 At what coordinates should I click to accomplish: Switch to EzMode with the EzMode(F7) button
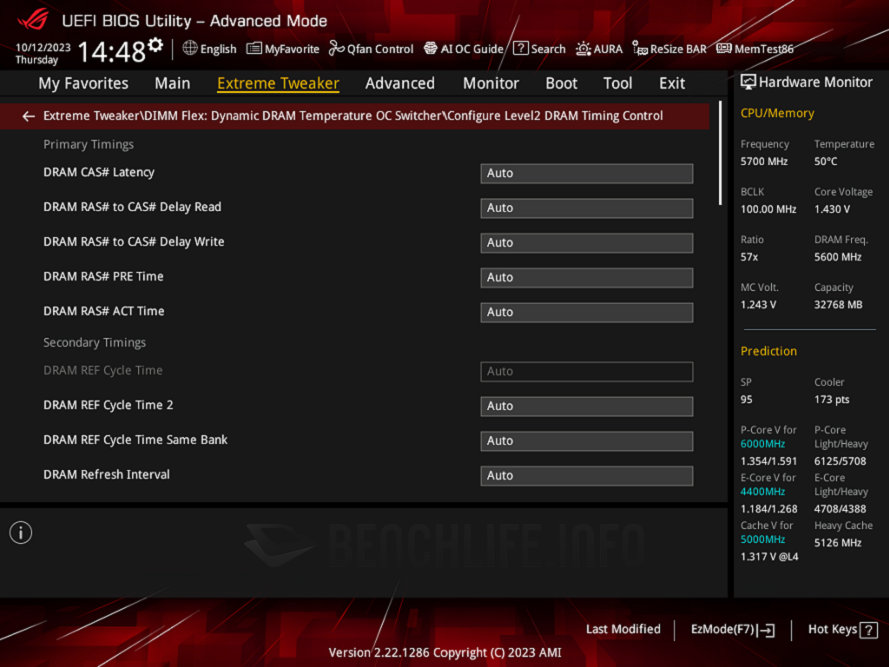[732, 629]
